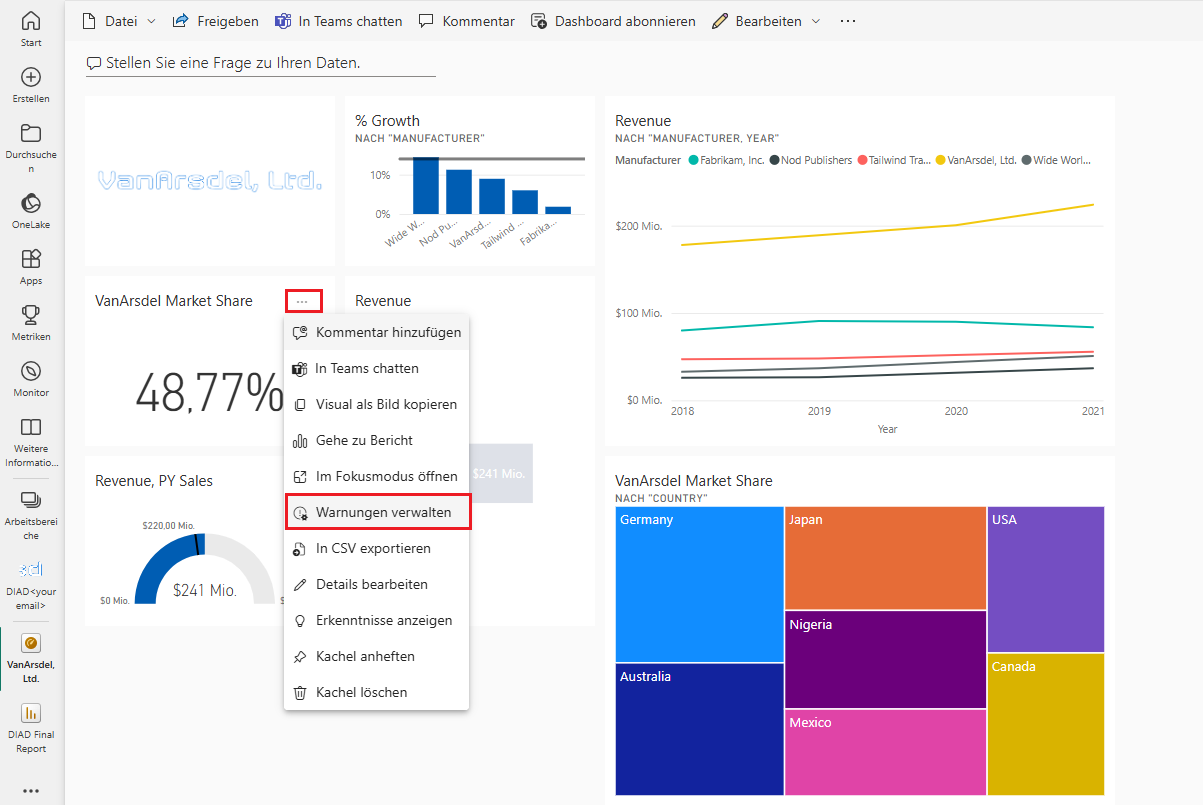The height and width of the screenshot is (805, 1203).
Task: Click the Mexico treemap block
Action: [885, 752]
